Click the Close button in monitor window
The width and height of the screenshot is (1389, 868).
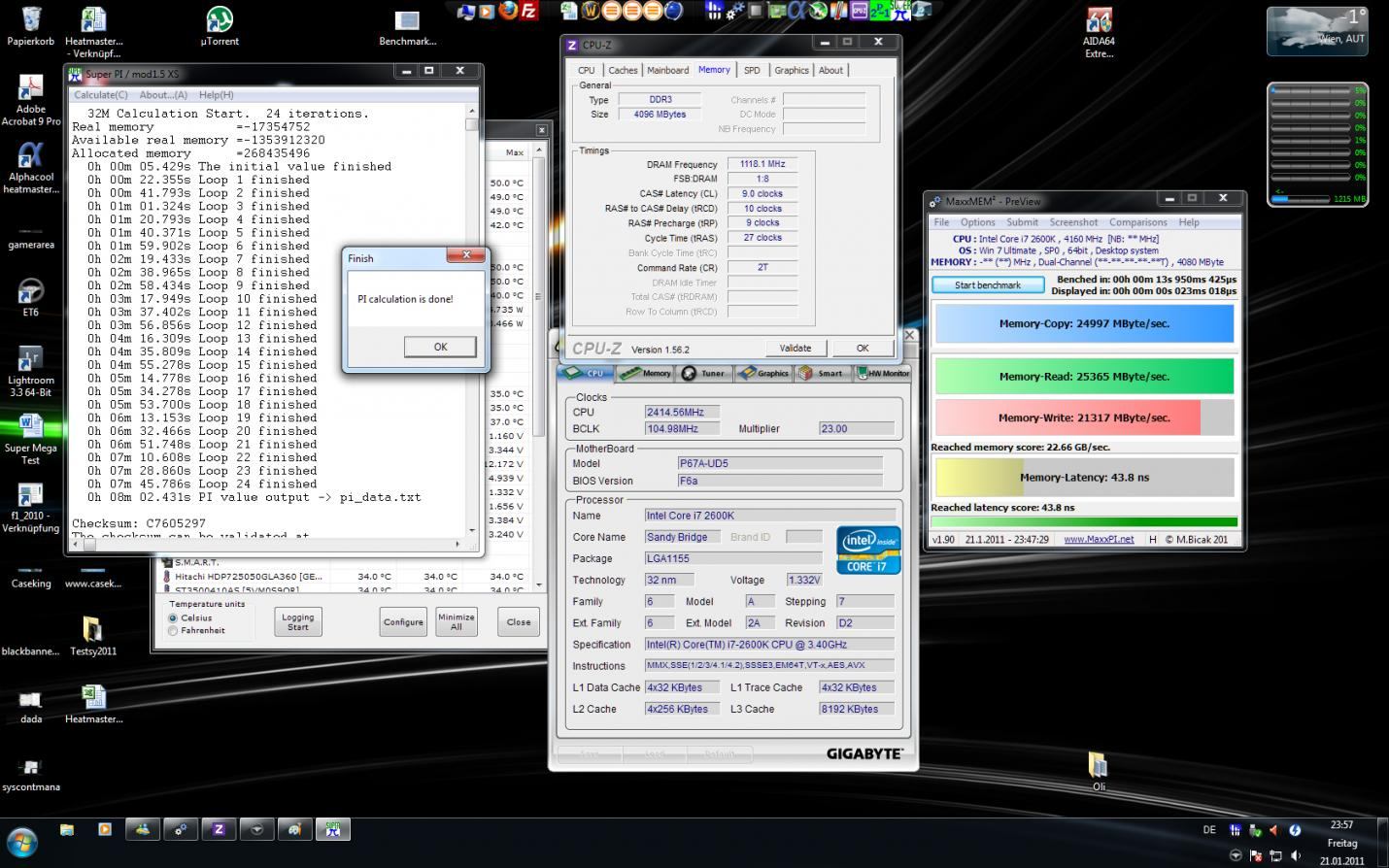519,622
